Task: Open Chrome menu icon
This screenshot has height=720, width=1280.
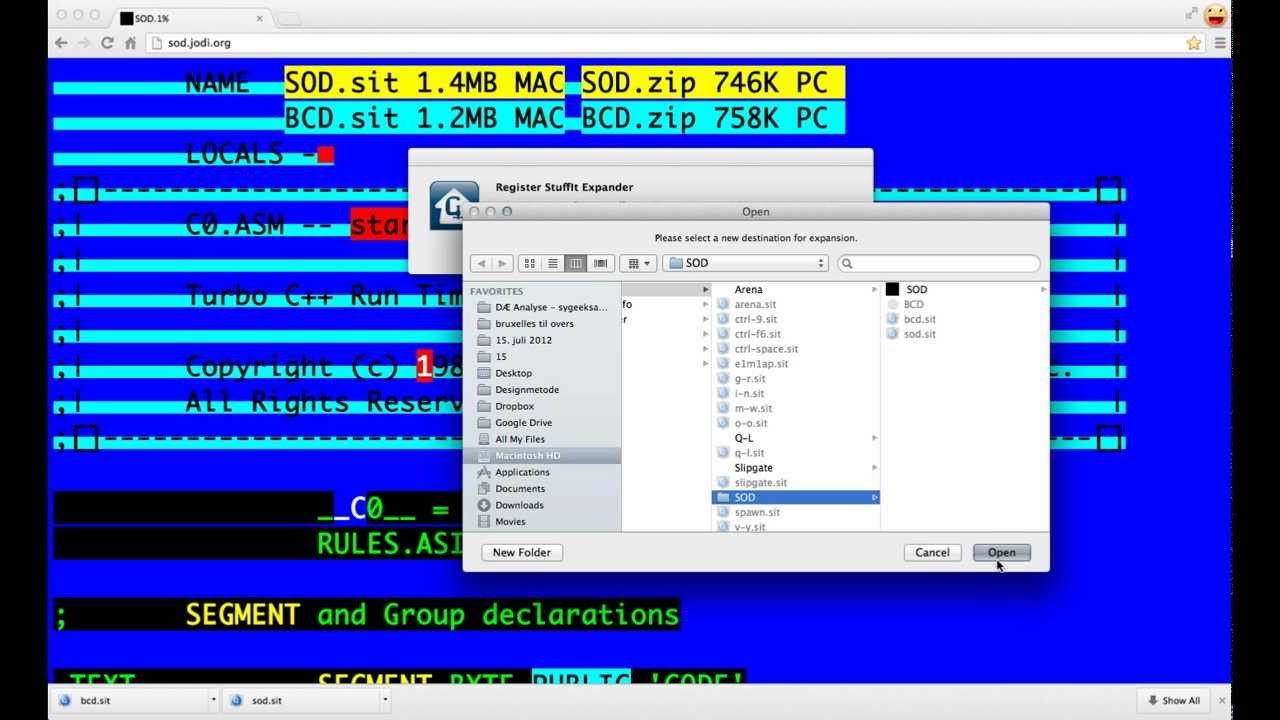Action: [x=1220, y=43]
